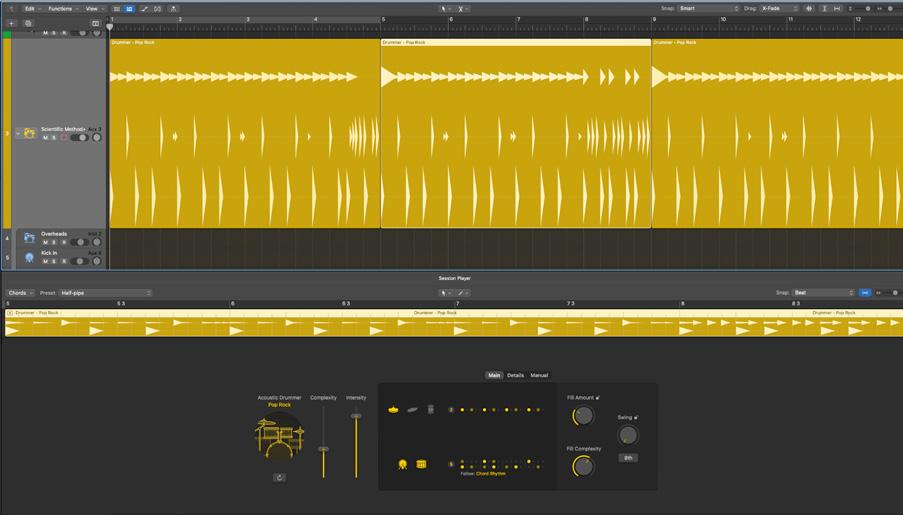Collapse the Scientific Method+ track stack

click(x=18, y=134)
